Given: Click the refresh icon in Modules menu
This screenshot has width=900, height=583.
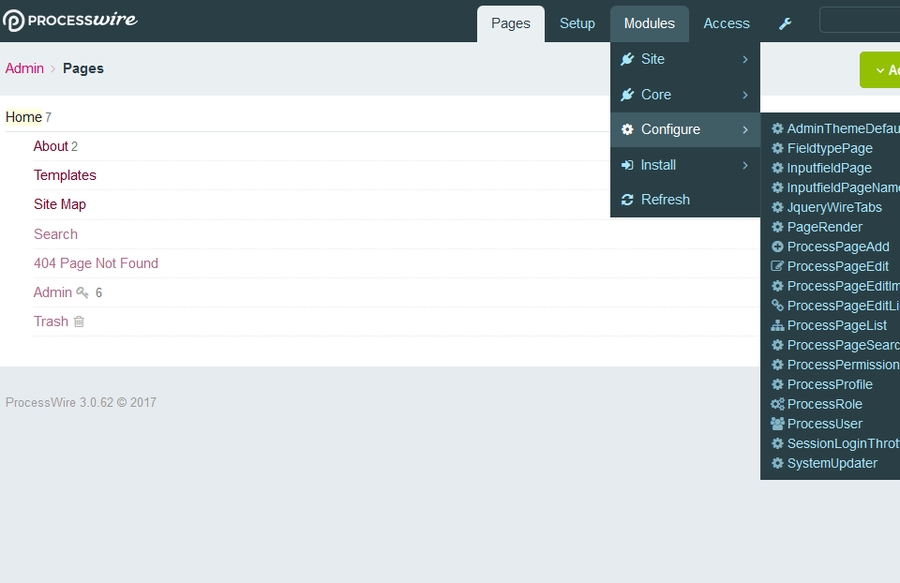Looking at the screenshot, I should point(627,200).
